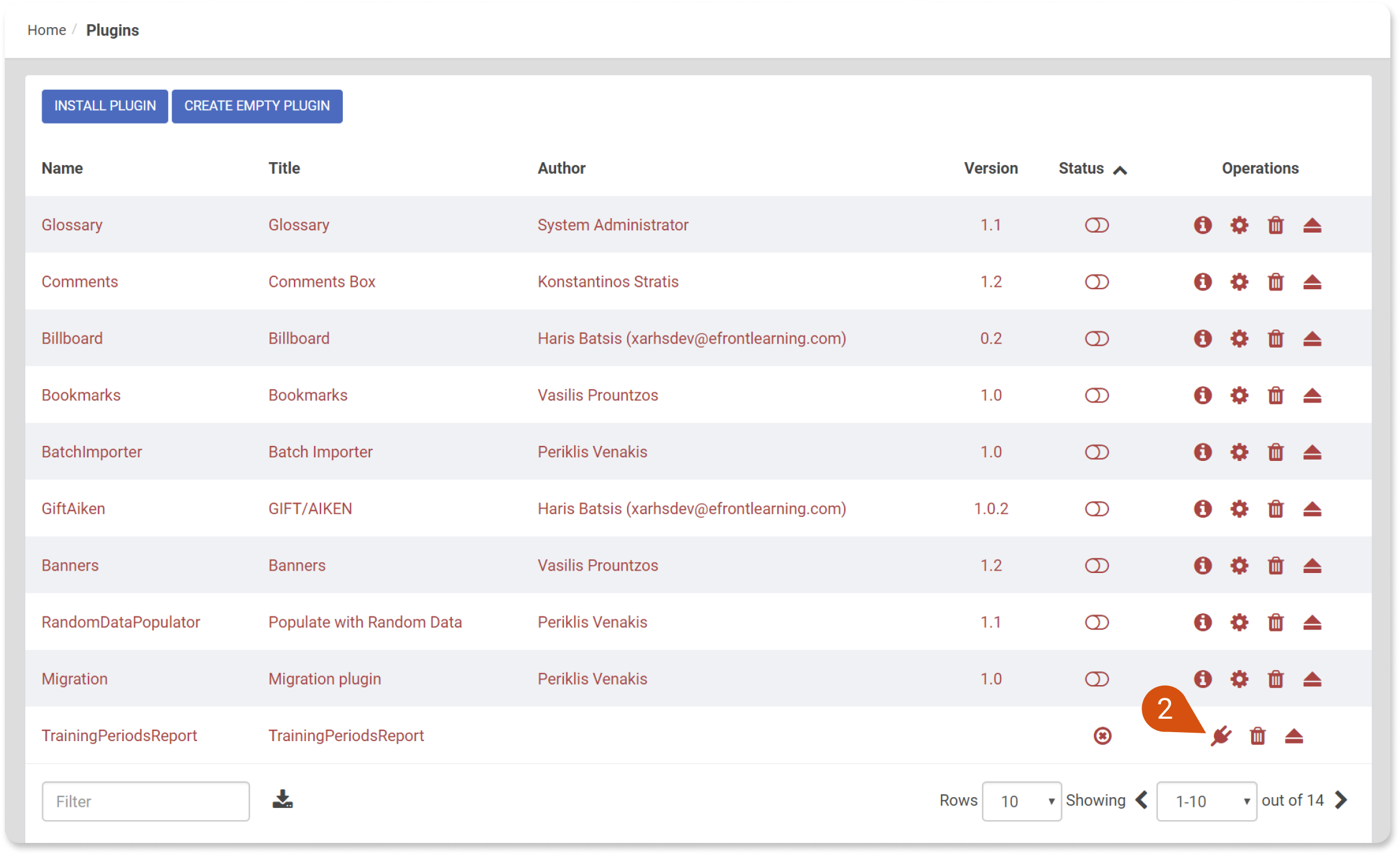Open settings gear for Migration plugin
Image resolution: width=1400 pixels, height=855 pixels.
pos(1239,679)
